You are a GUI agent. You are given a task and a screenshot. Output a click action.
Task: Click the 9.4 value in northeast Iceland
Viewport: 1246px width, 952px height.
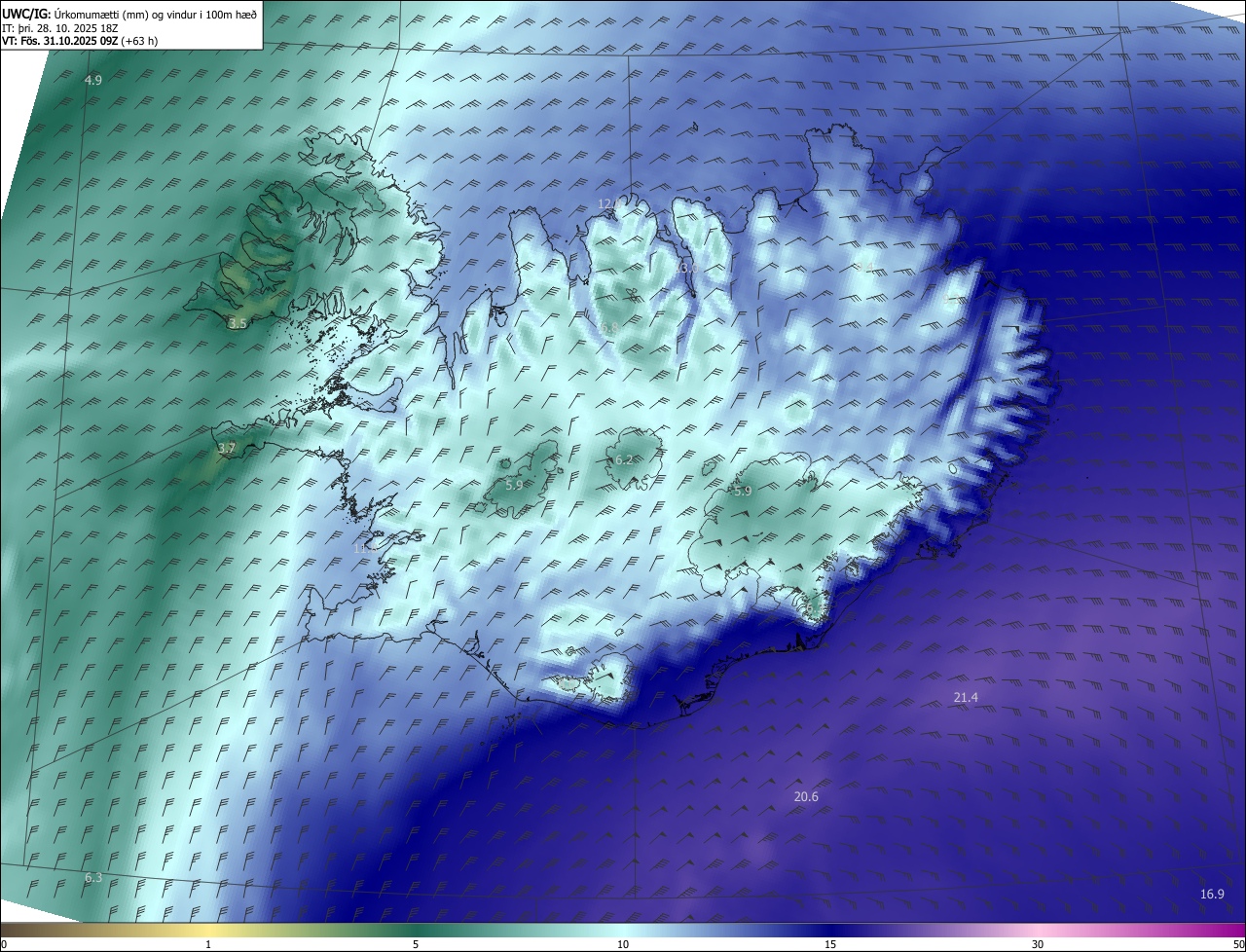click(865, 267)
